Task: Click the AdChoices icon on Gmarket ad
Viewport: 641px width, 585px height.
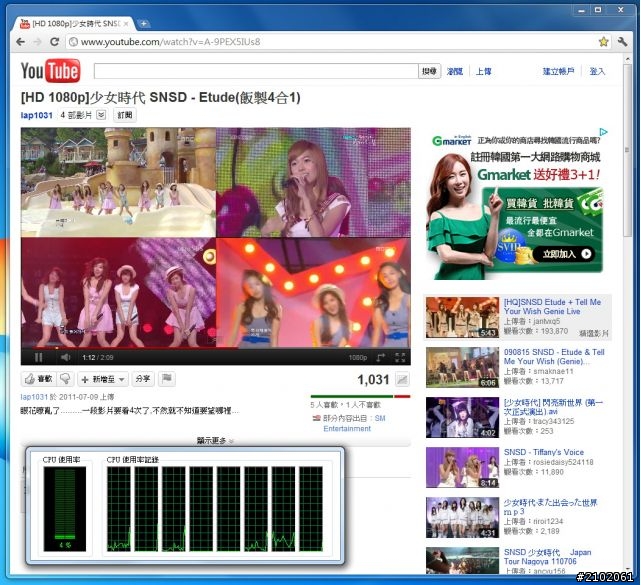Action: coord(603,132)
